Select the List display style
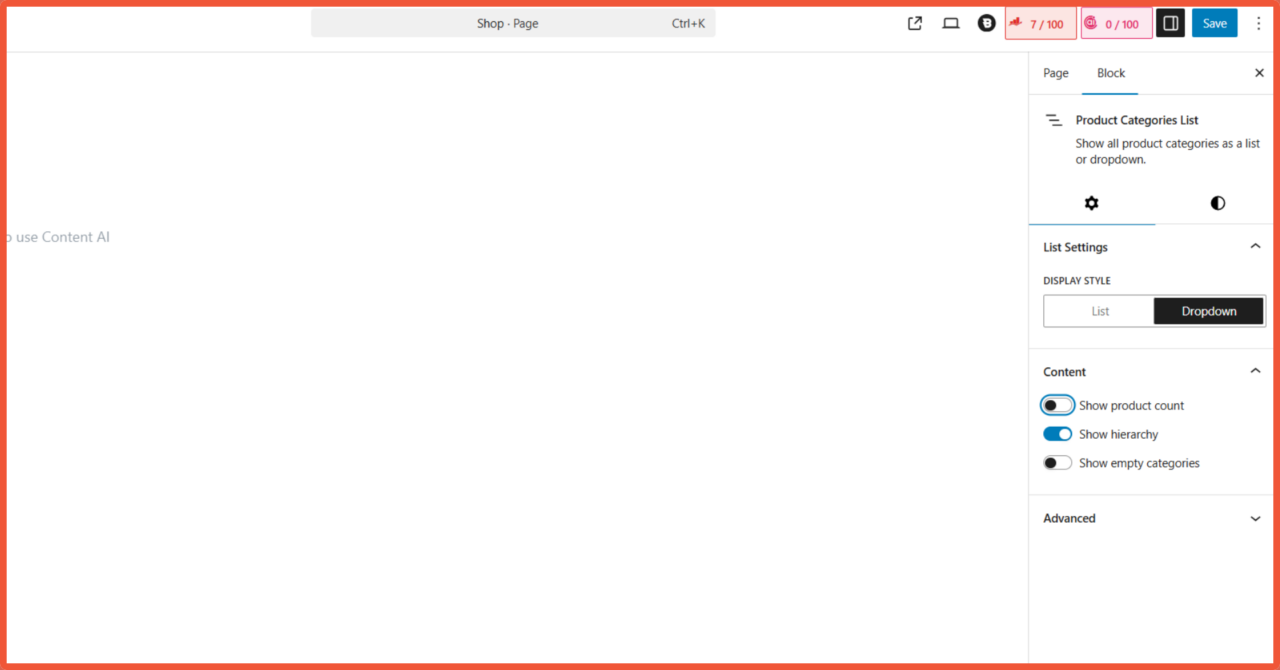Screen dimensions: 1280x670 coord(1098,311)
